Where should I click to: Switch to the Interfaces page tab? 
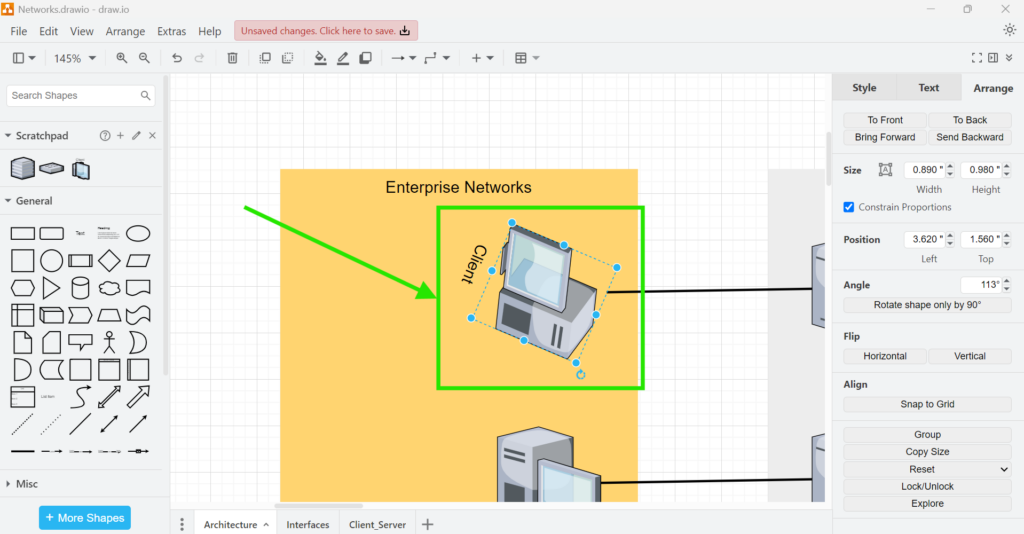pos(308,524)
